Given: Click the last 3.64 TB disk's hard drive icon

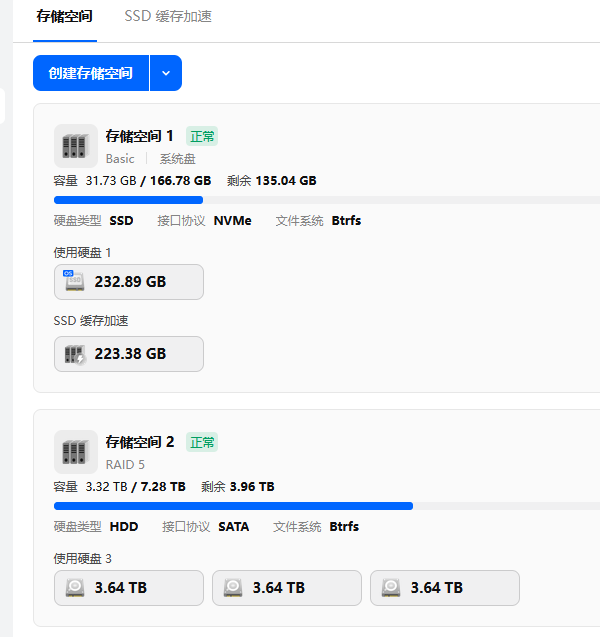Looking at the screenshot, I should (x=391, y=588).
